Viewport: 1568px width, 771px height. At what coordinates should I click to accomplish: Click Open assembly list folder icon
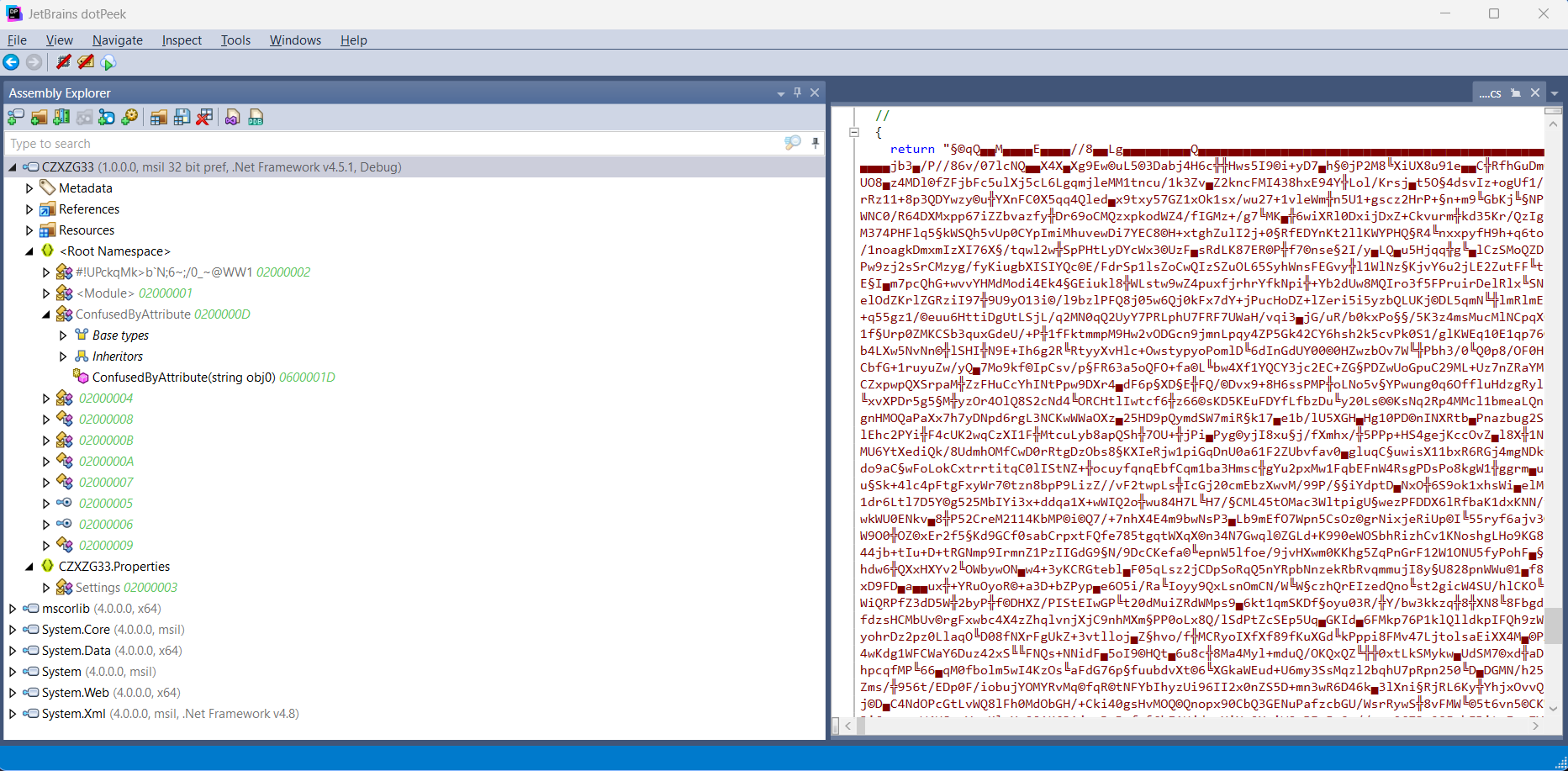tap(159, 118)
